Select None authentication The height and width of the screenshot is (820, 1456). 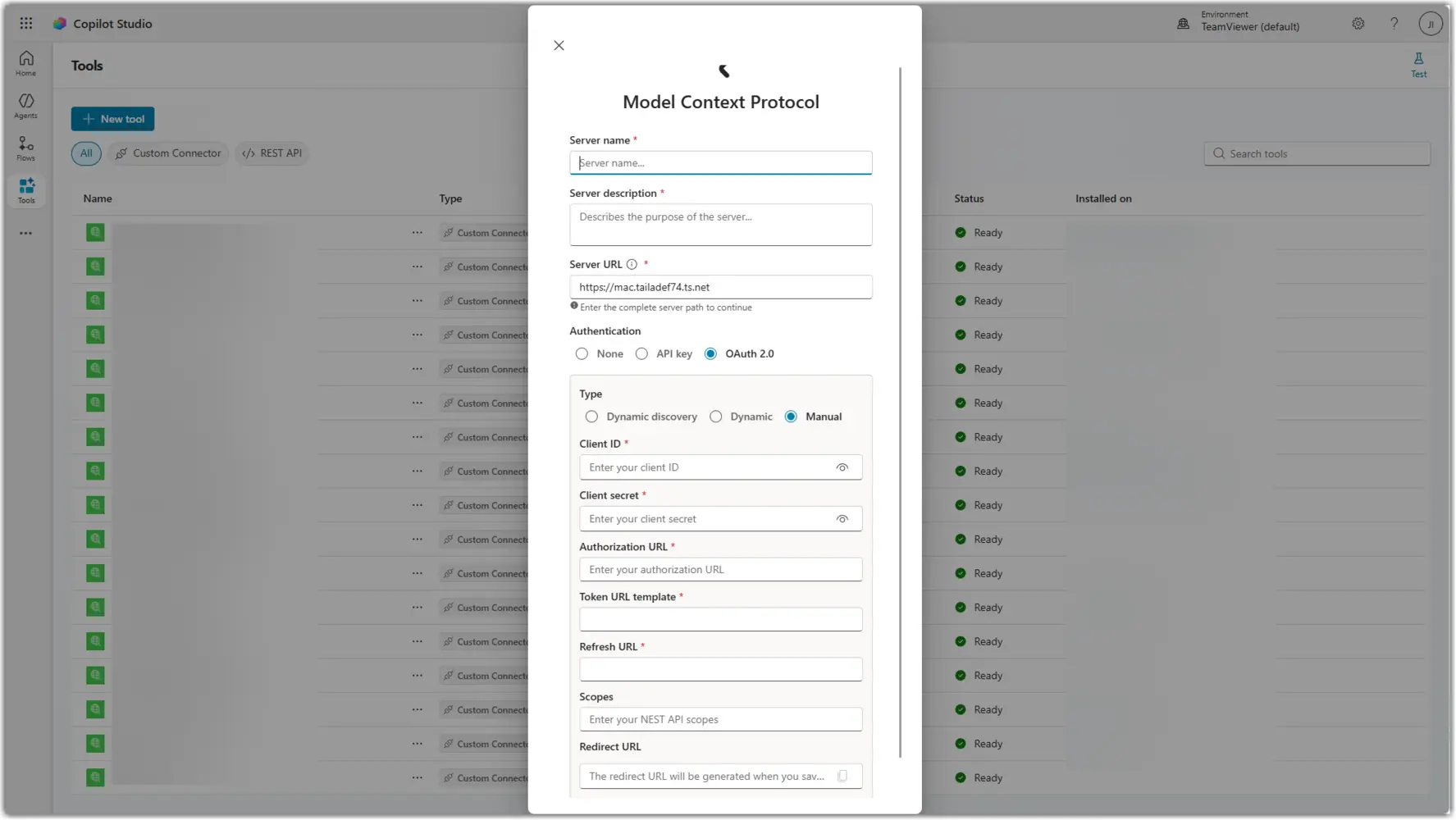point(582,354)
